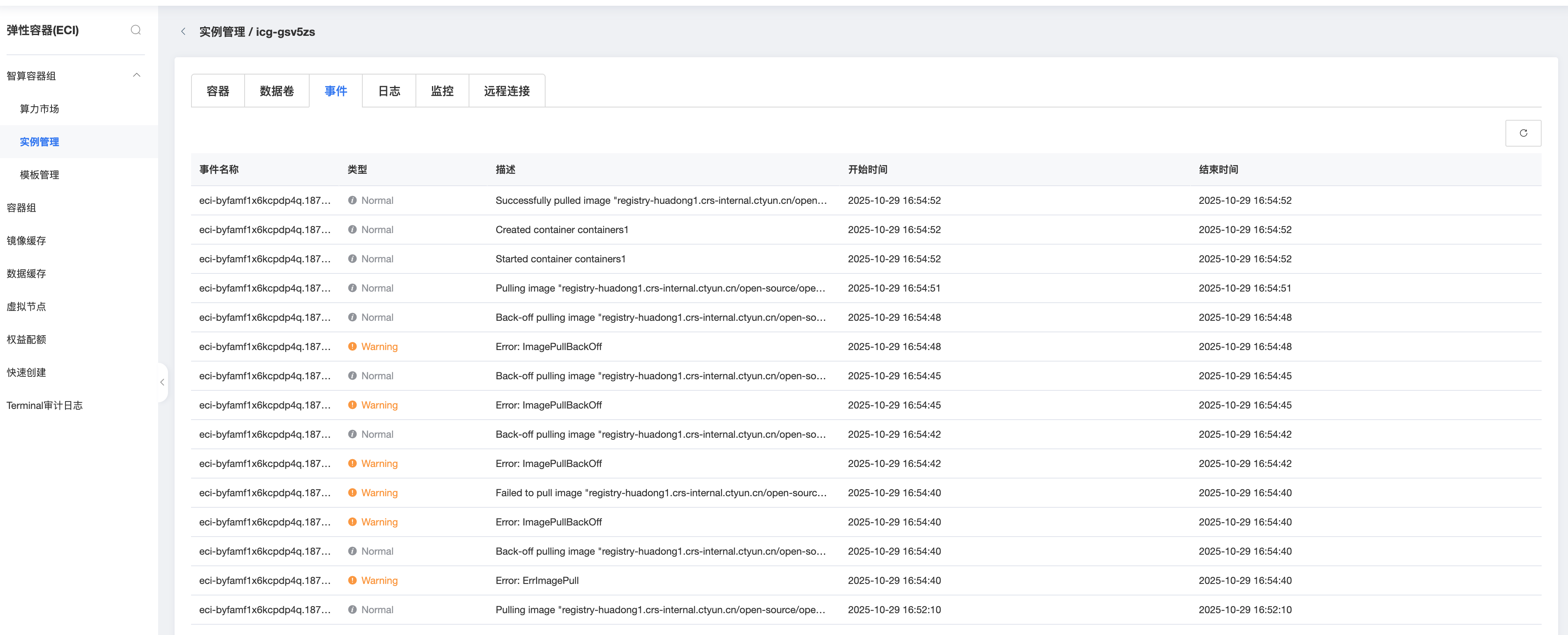Click the Successfully pulled image description text
1568x635 pixels.
660,200
